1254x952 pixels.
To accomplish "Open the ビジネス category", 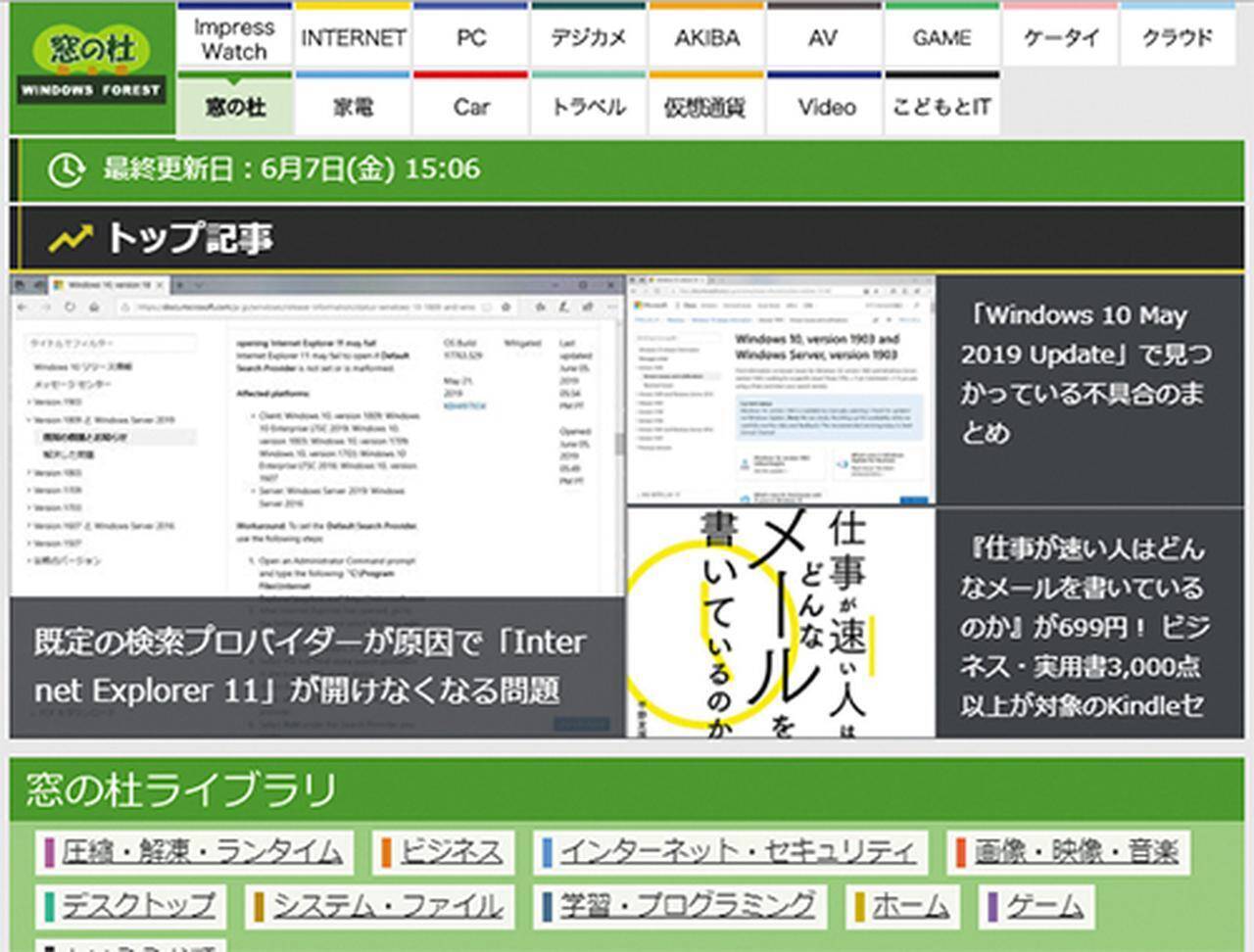I will point(444,851).
